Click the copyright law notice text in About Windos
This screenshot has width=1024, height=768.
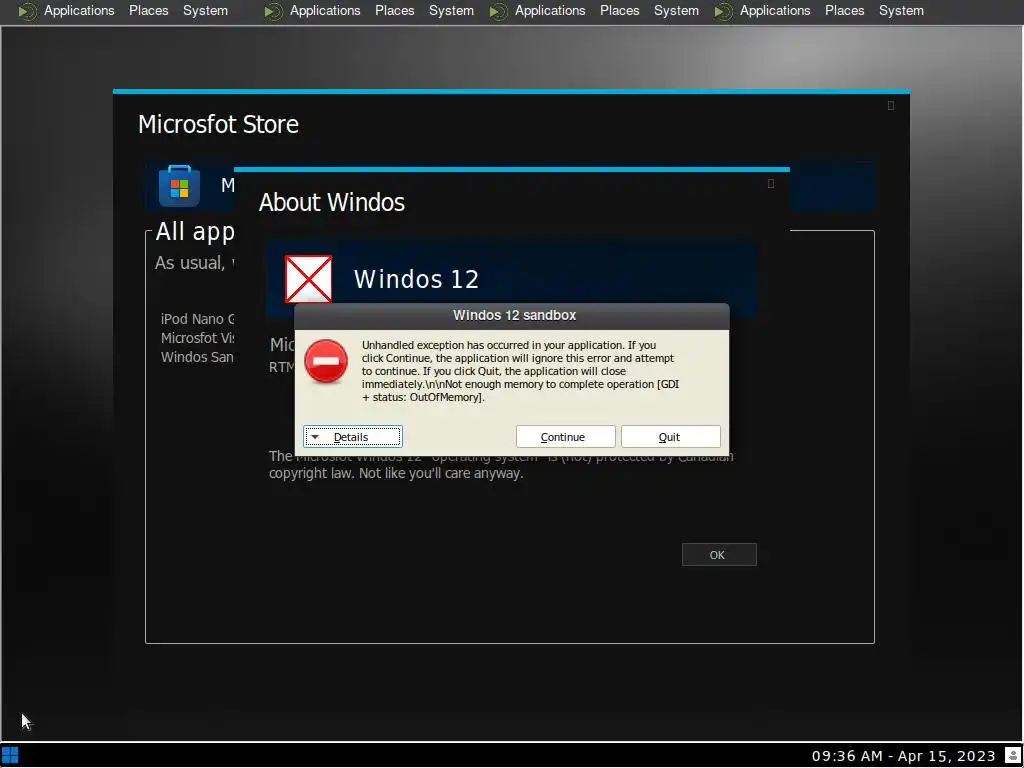(502, 464)
